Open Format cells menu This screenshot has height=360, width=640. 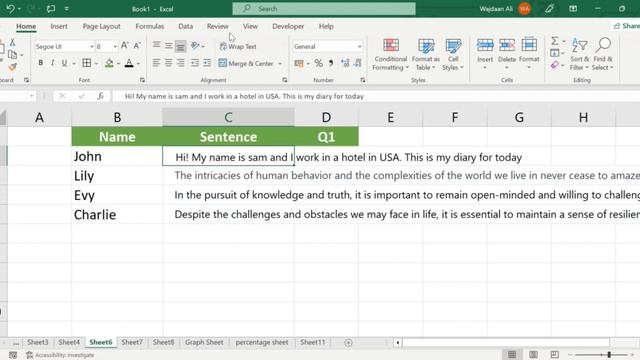(x=529, y=53)
